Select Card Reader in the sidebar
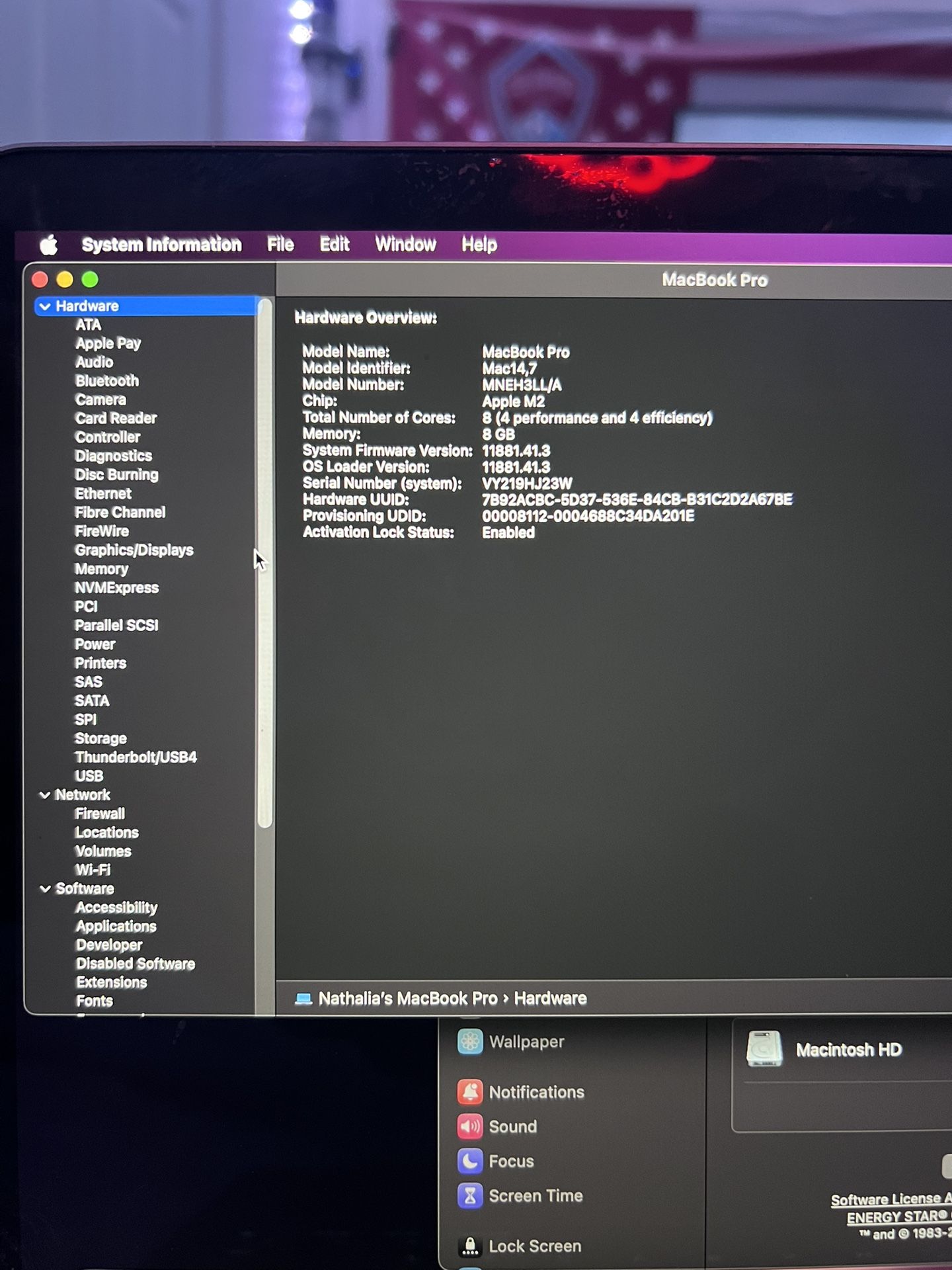 [116, 418]
